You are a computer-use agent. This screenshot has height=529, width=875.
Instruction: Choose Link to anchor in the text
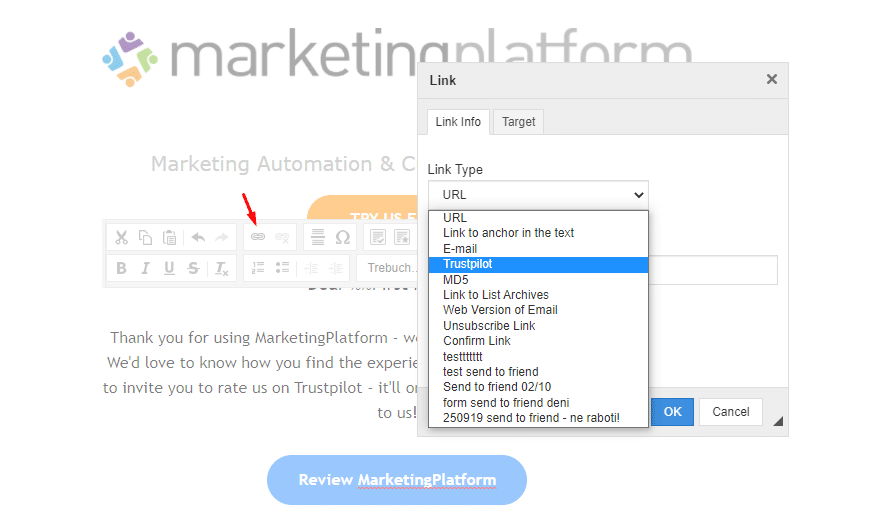(538, 233)
